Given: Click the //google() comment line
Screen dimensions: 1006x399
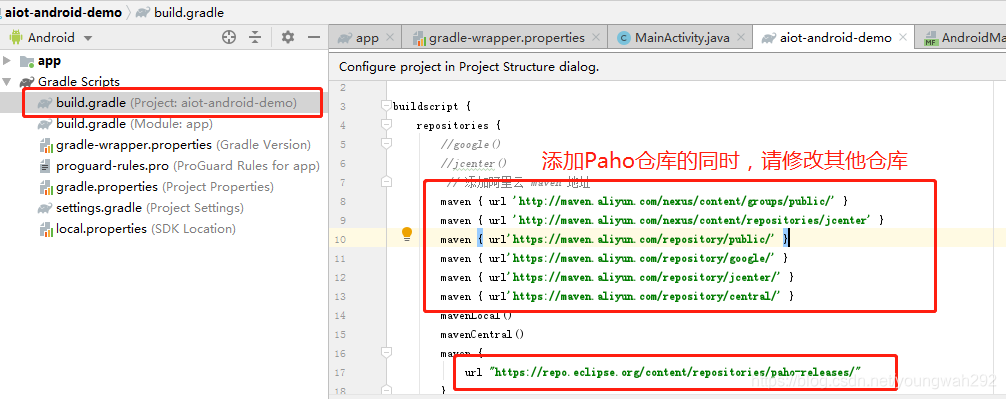Looking at the screenshot, I should point(470,144).
